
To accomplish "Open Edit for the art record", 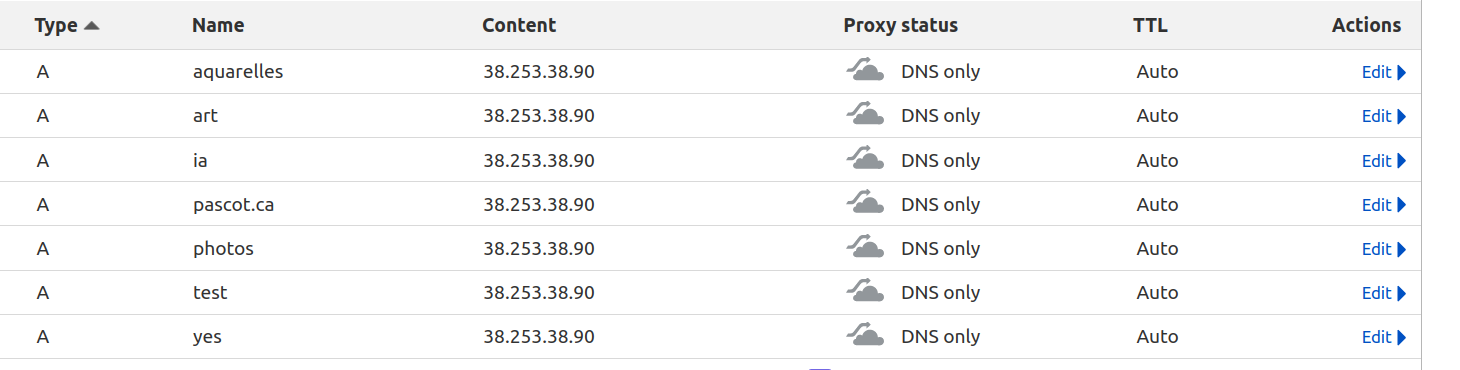I will [1384, 116].
